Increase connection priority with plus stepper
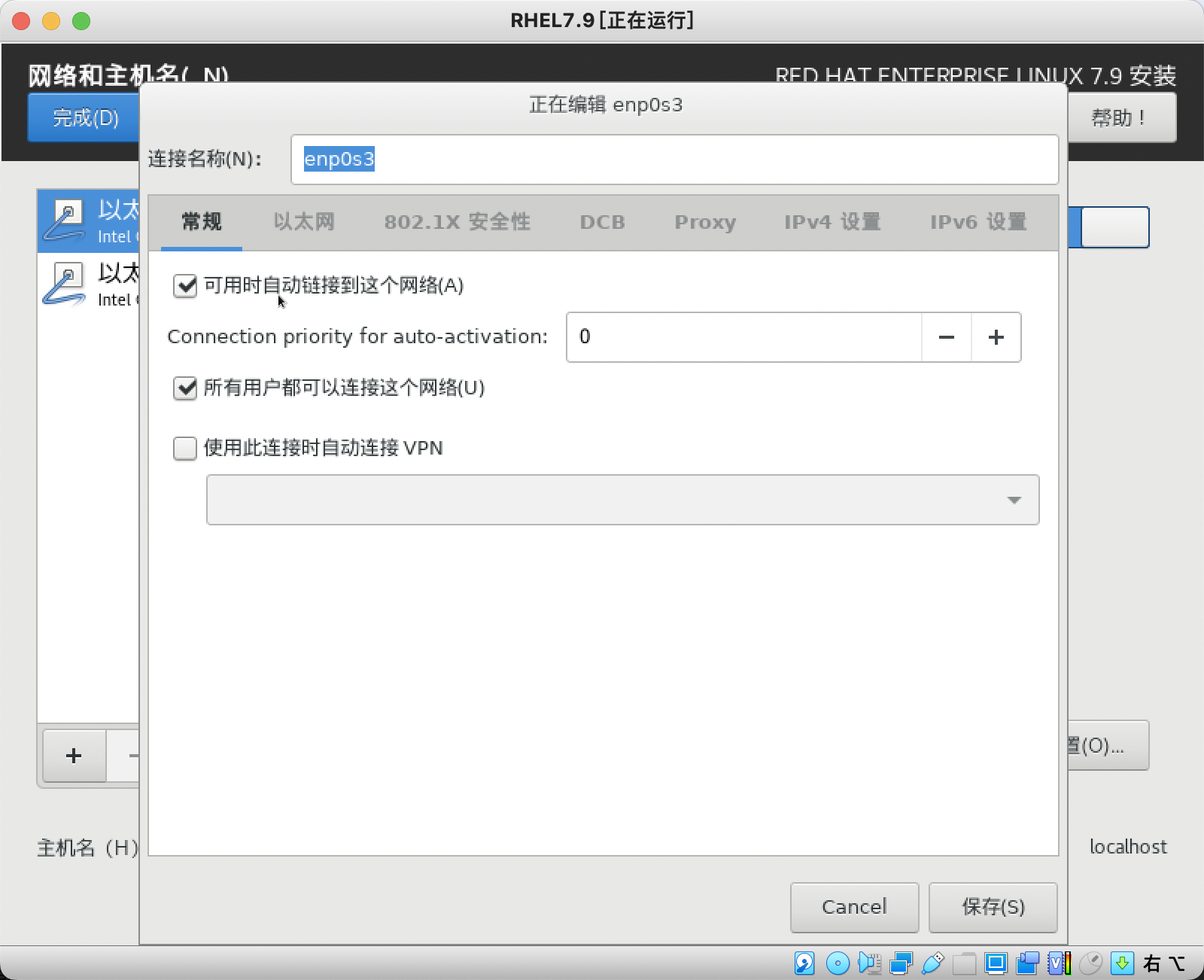Viewport: 1204px width, 980px height. (996, 337)
